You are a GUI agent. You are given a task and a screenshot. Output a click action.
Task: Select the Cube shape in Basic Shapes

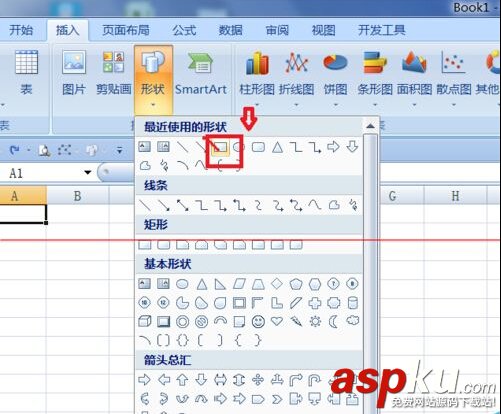[144, 322]
